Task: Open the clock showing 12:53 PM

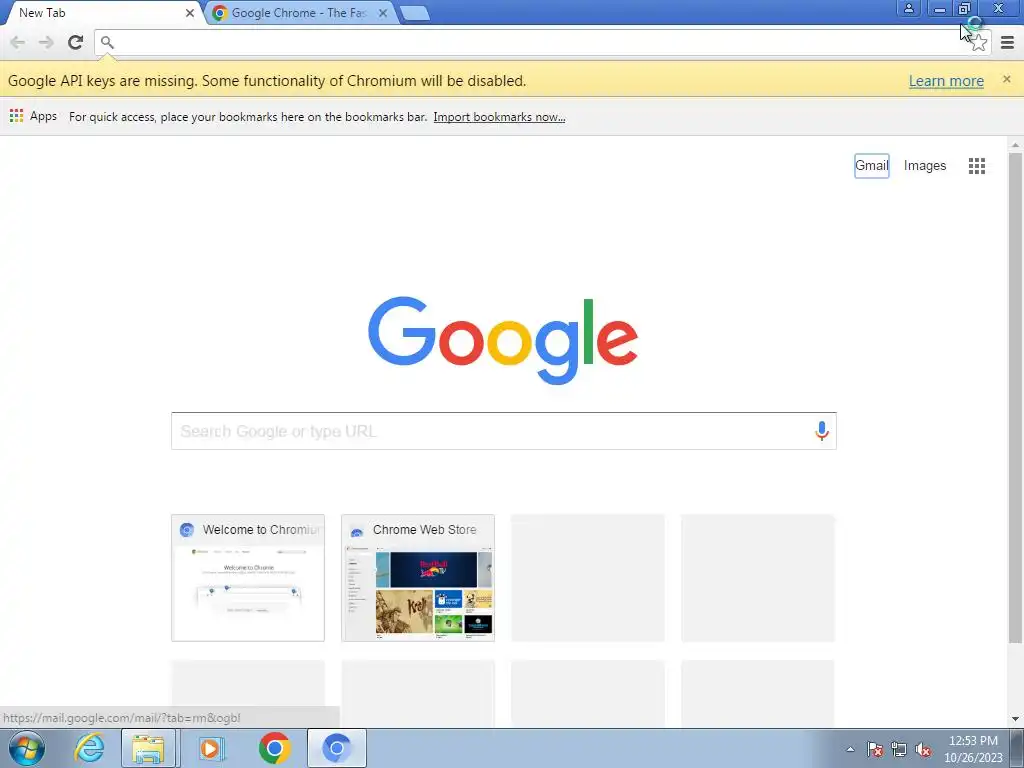Action: (x=973, y=749)
